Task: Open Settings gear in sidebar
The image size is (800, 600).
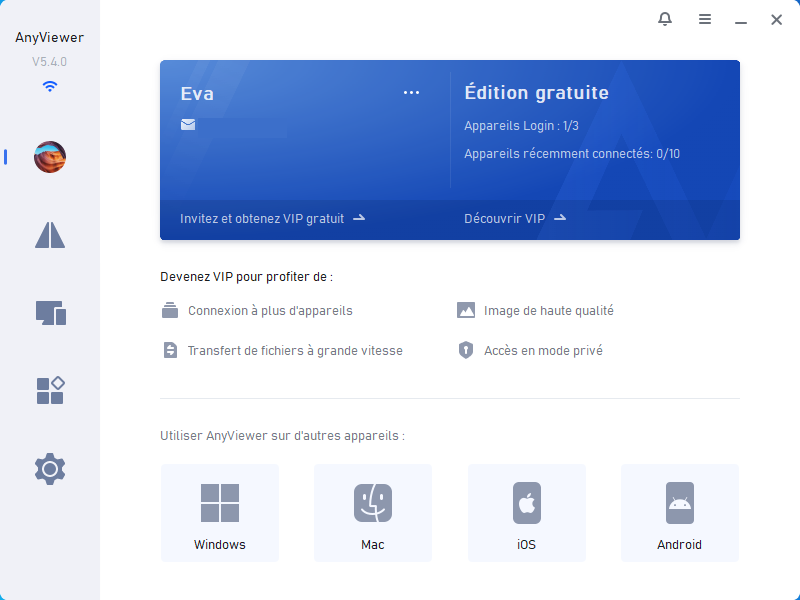Action: pyautogui.click(x=50, y=468)
